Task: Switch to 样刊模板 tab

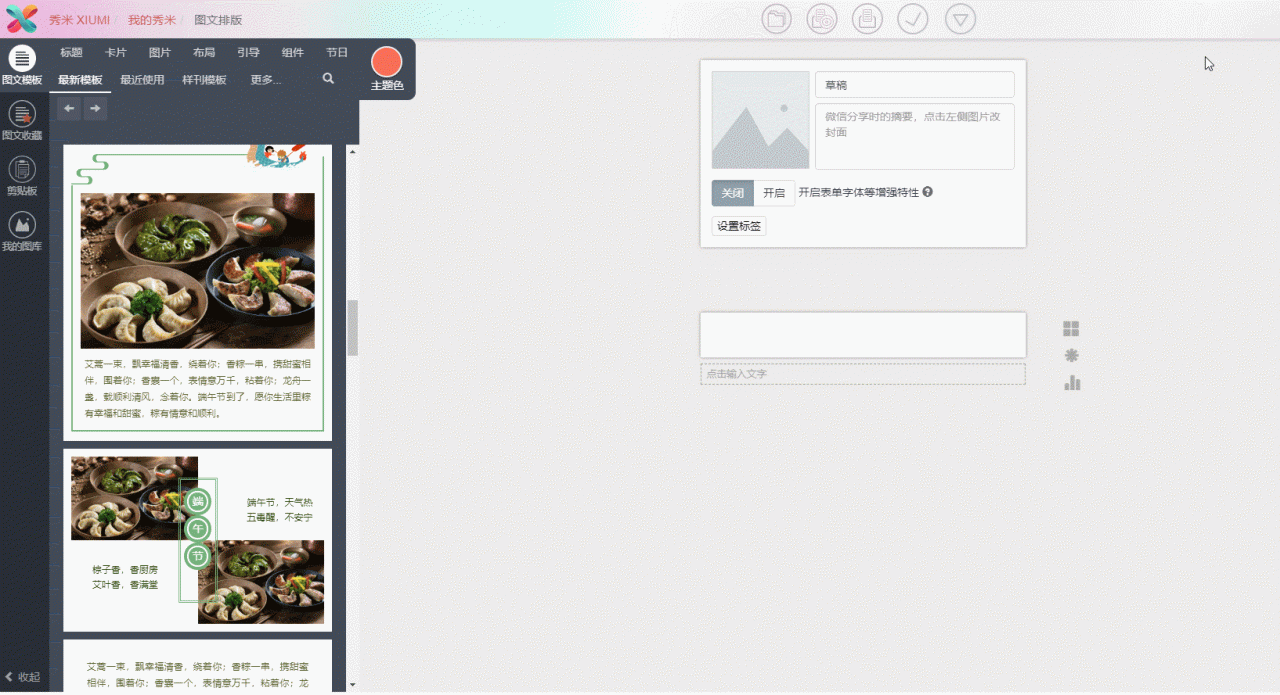Action: click(204, 80)
